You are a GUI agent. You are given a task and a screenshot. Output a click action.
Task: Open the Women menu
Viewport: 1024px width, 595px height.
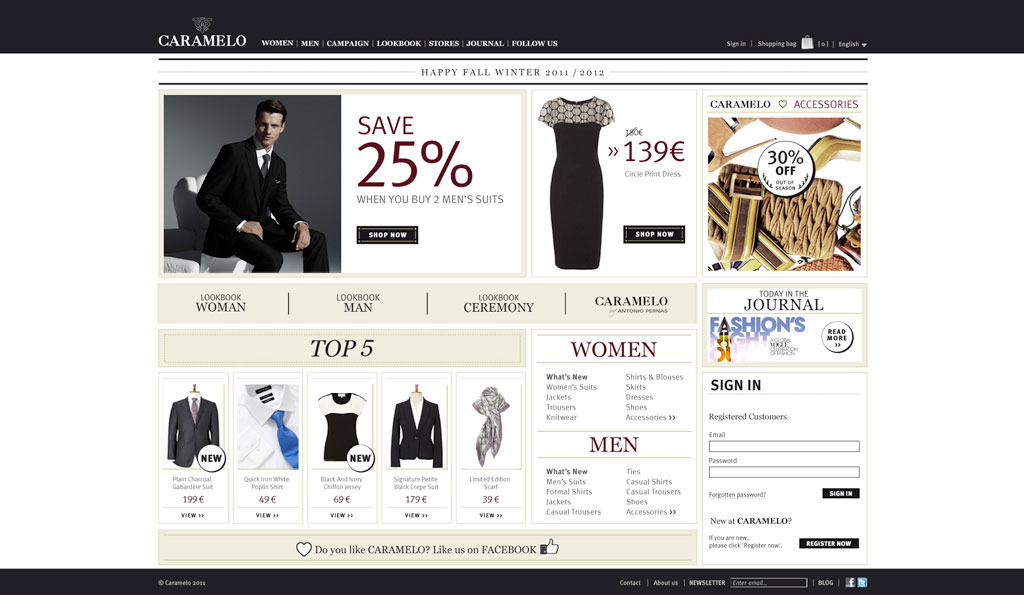tap(277, 43)
